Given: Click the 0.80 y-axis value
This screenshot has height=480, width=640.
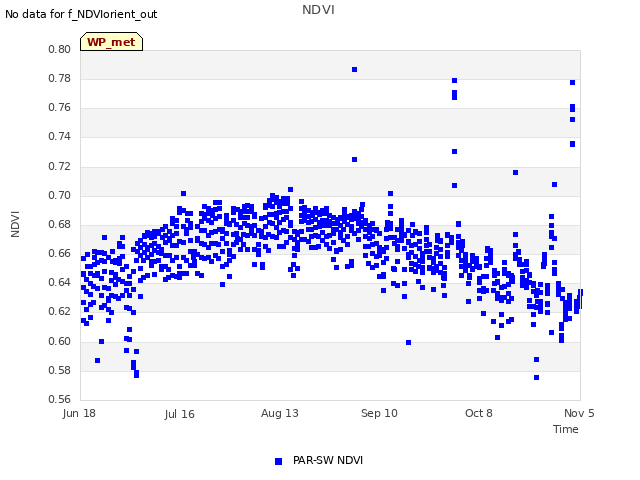Looking at the screenshot, I should click(60, 49).
